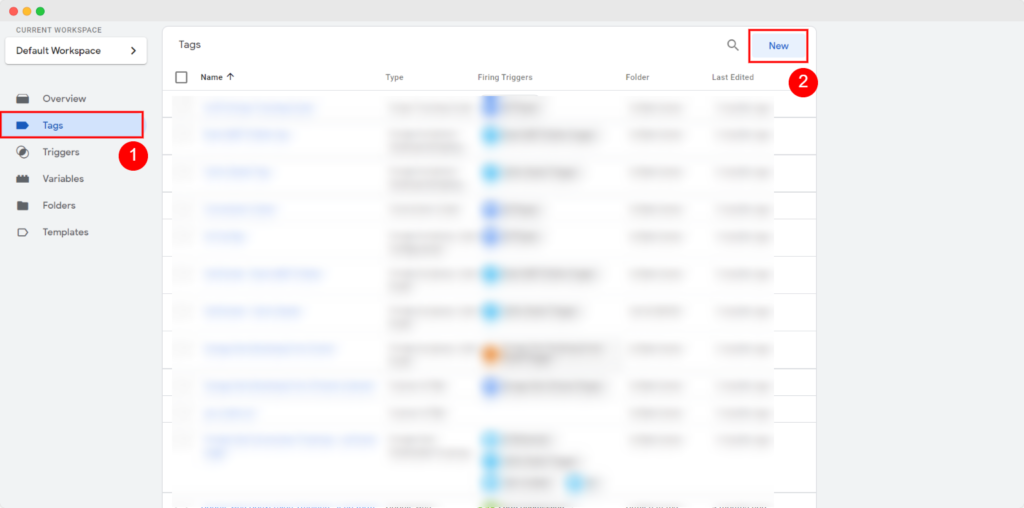1024x508 pixels.
Task: Sort by the Folder column header
Action: [637, 77]
